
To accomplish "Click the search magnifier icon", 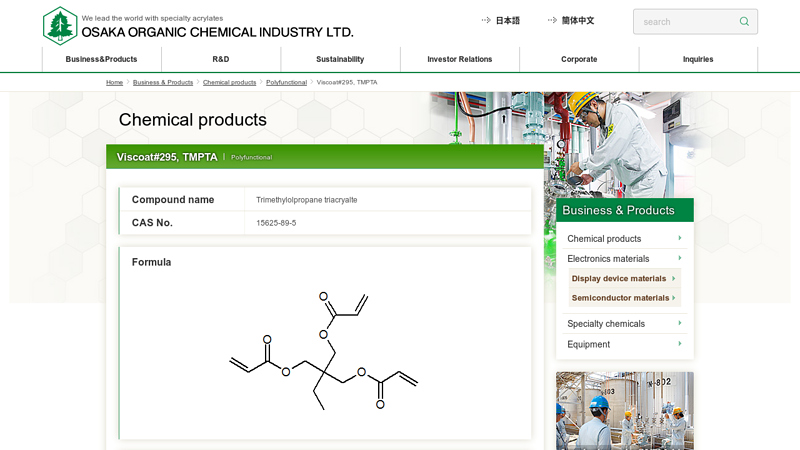I will [744, 21].
